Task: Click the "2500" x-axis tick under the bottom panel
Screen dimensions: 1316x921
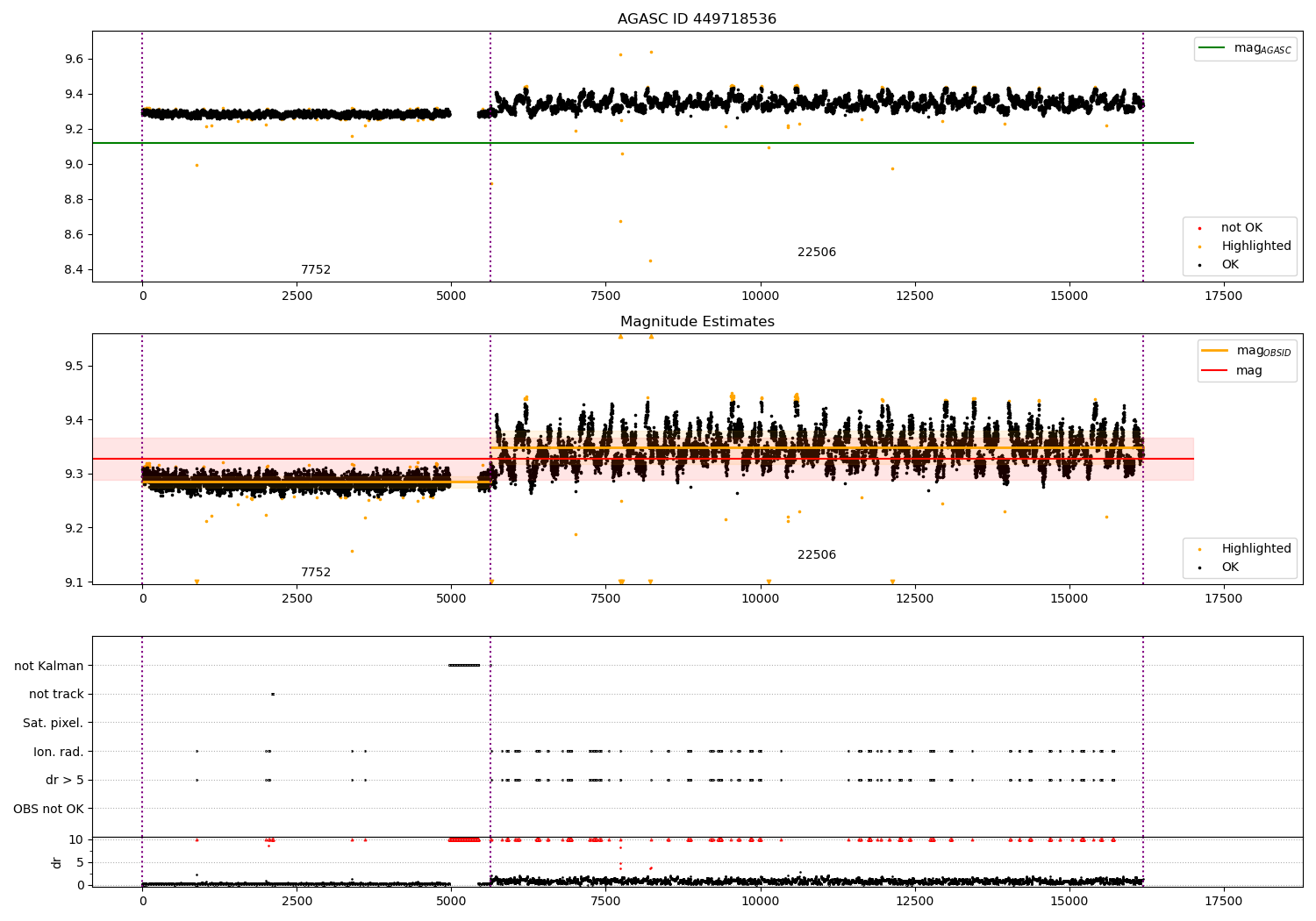Action: (x=297, y=902)
